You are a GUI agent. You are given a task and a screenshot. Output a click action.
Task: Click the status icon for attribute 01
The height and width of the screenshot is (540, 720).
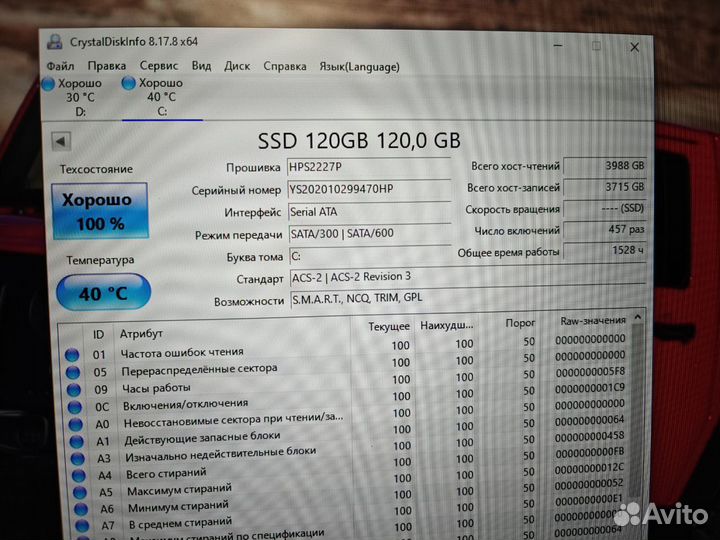tap(72, 355)
